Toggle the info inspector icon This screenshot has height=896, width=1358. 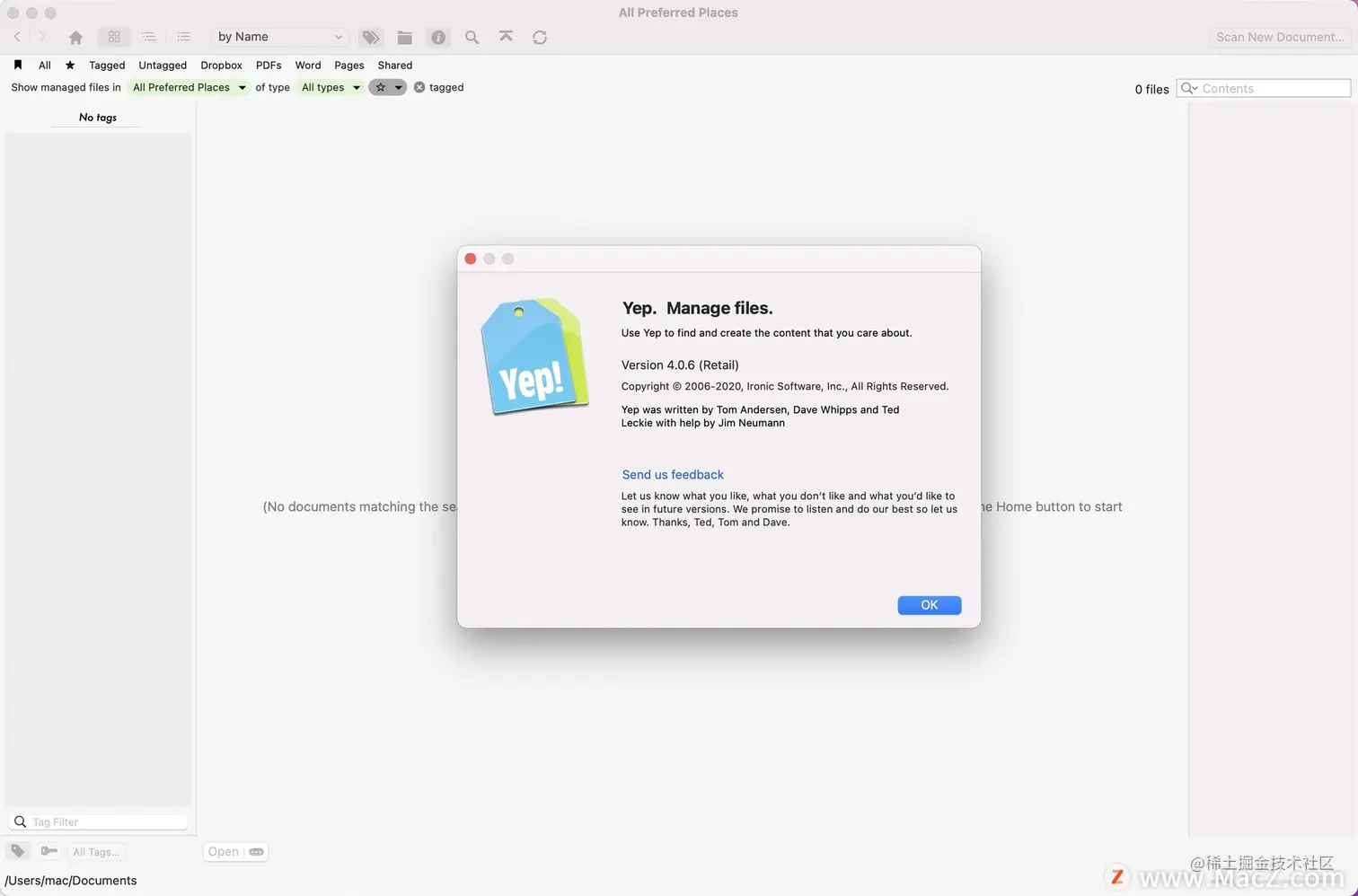[x=438, y=37]
